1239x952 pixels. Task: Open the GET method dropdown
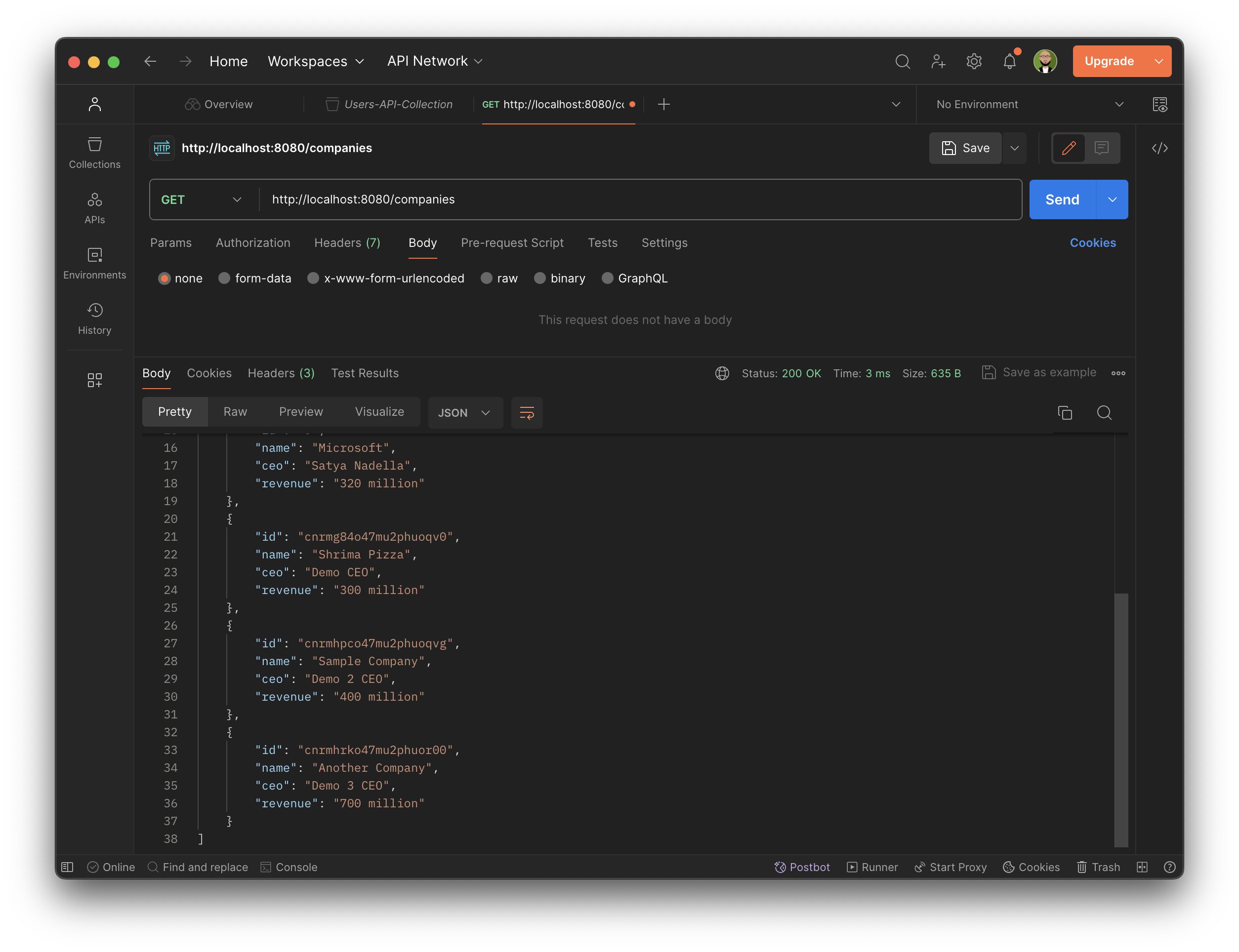point(201,199)
